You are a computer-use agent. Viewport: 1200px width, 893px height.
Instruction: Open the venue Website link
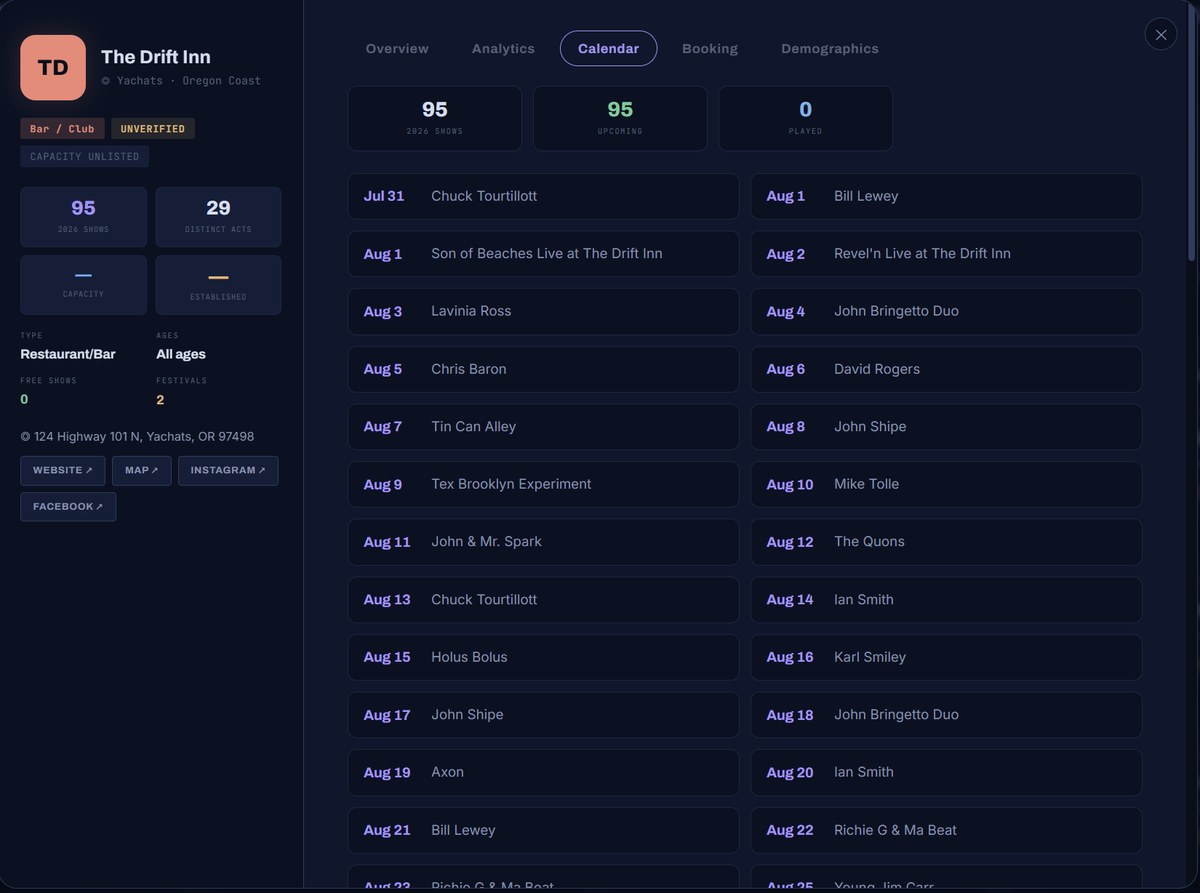[x=62, y=470]
